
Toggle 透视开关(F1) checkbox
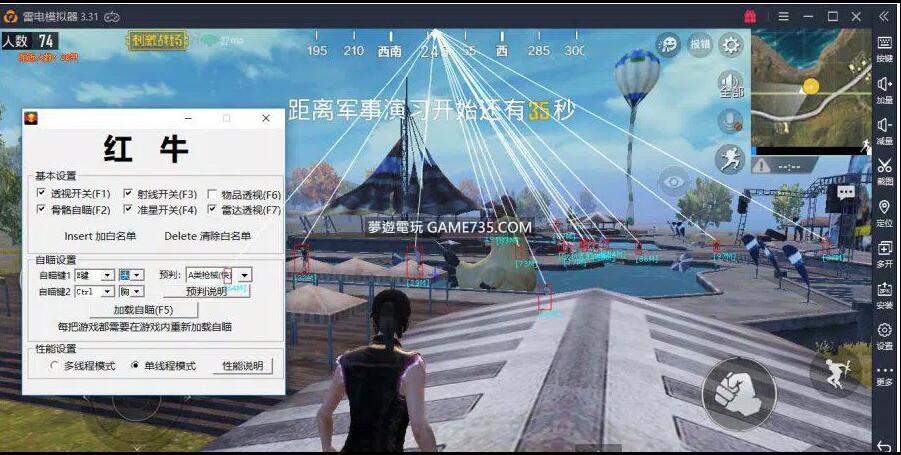[x=41, y=193]
